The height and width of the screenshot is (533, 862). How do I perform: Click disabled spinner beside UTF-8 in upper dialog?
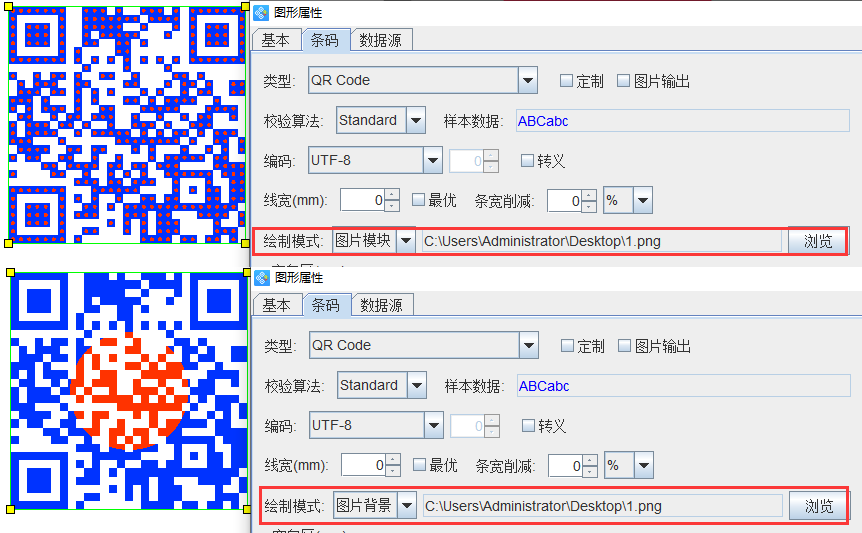474,160
